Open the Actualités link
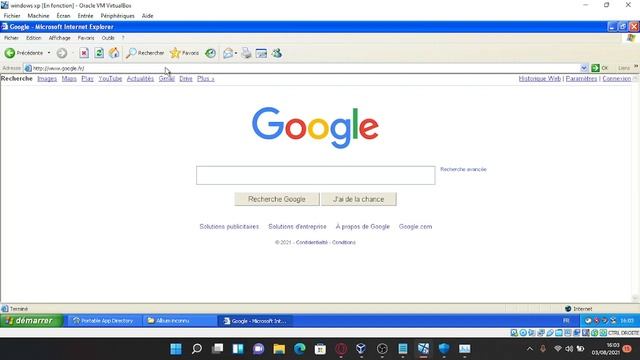 coord(140,79)
